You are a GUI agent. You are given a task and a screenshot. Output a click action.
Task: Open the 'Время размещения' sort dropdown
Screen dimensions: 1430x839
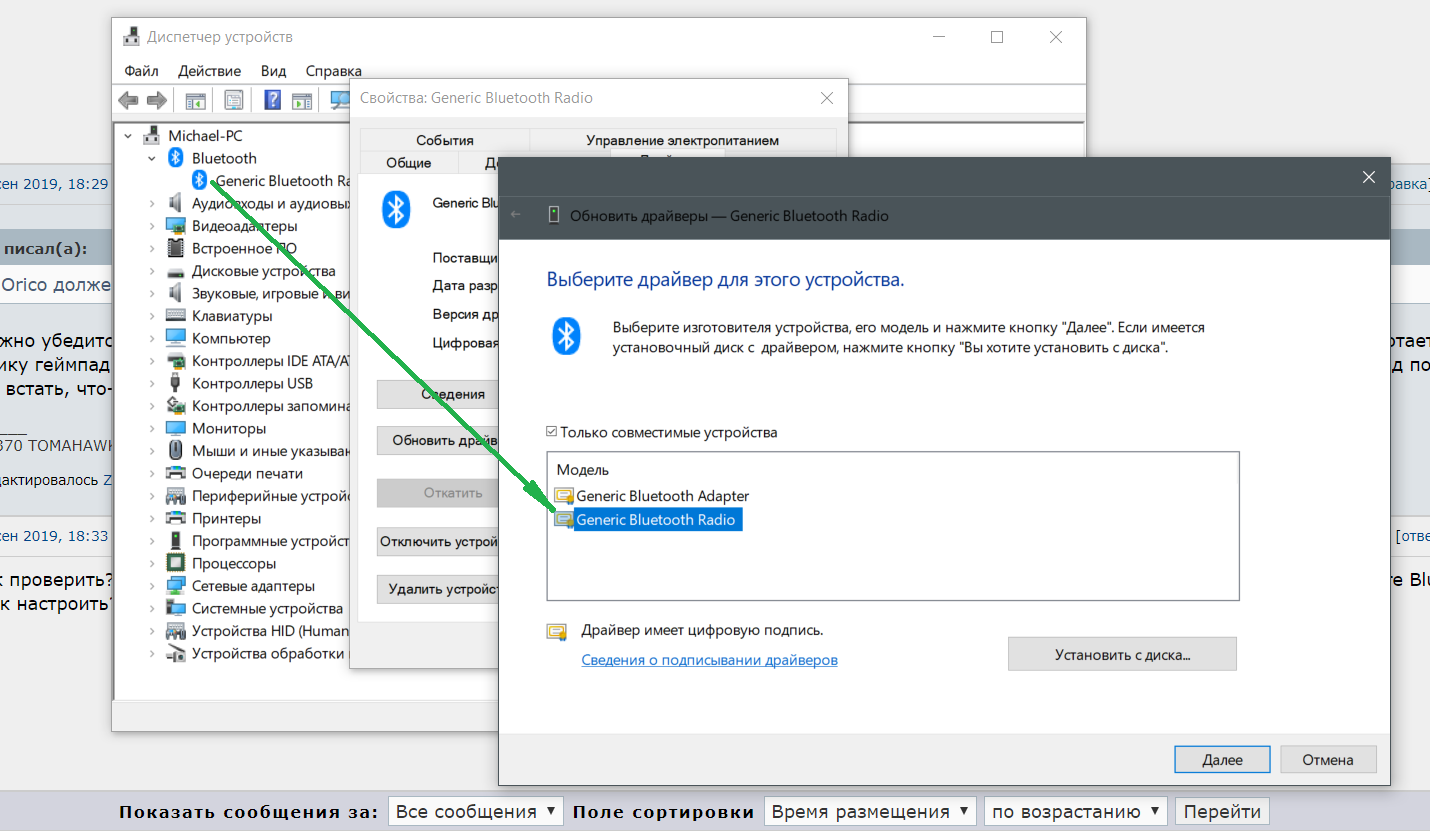tap(870, 811)
